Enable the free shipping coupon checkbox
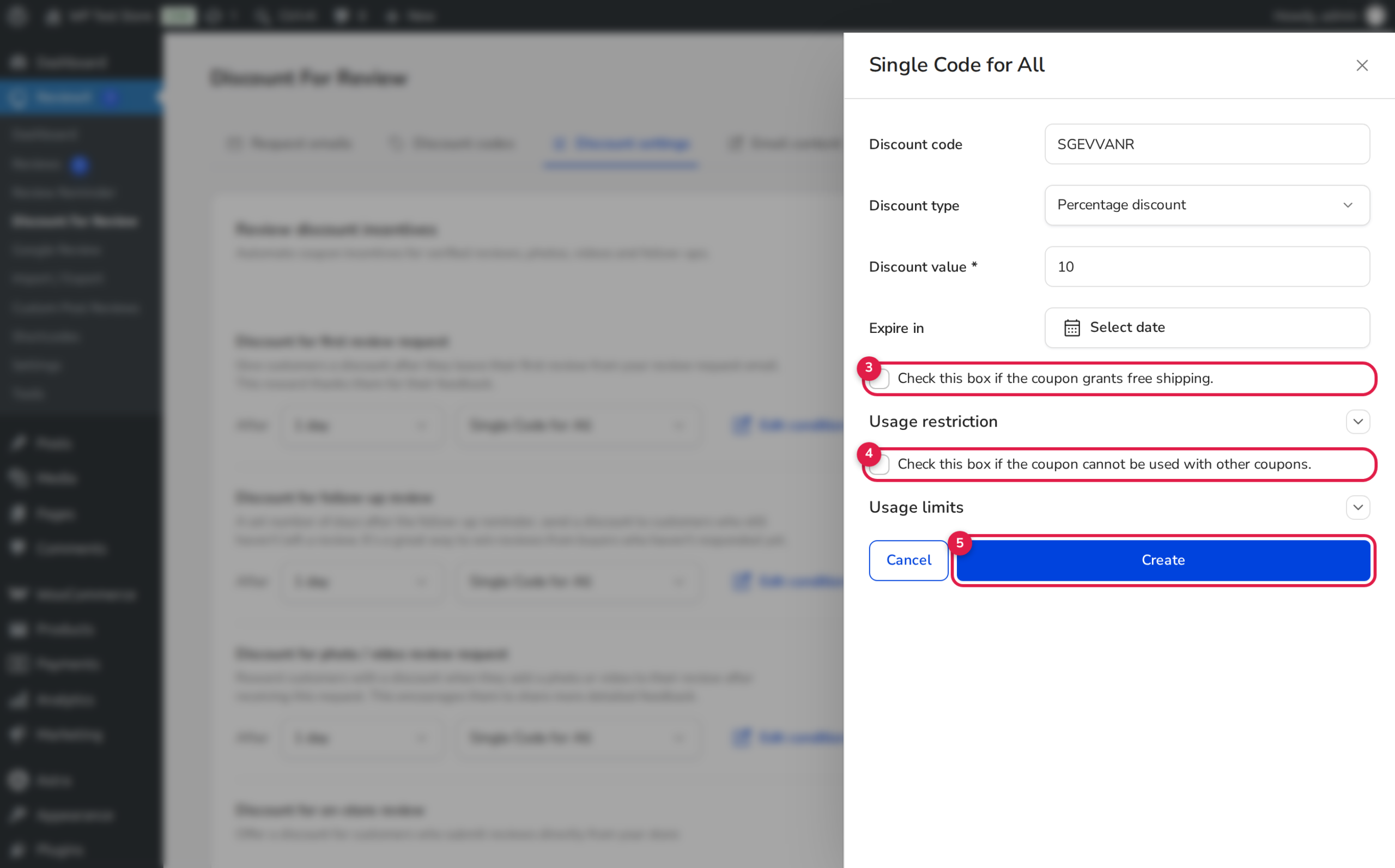Viewport: 1395px width, 868px height. (880, 379)
